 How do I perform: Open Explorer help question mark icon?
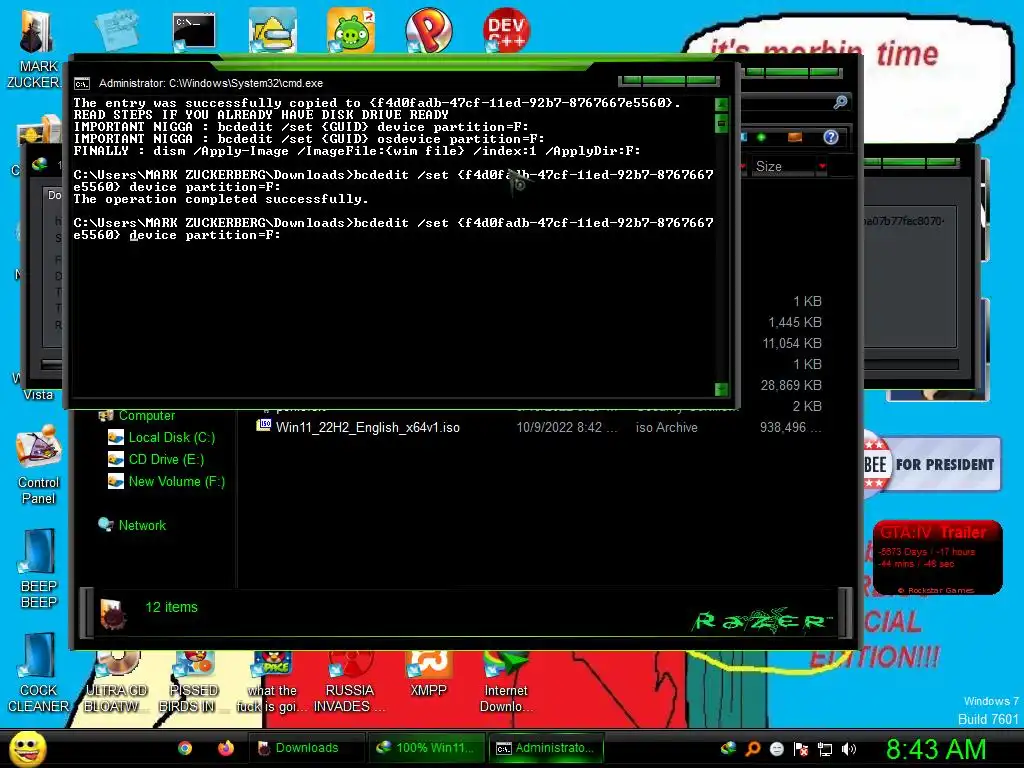coord(831,137)
